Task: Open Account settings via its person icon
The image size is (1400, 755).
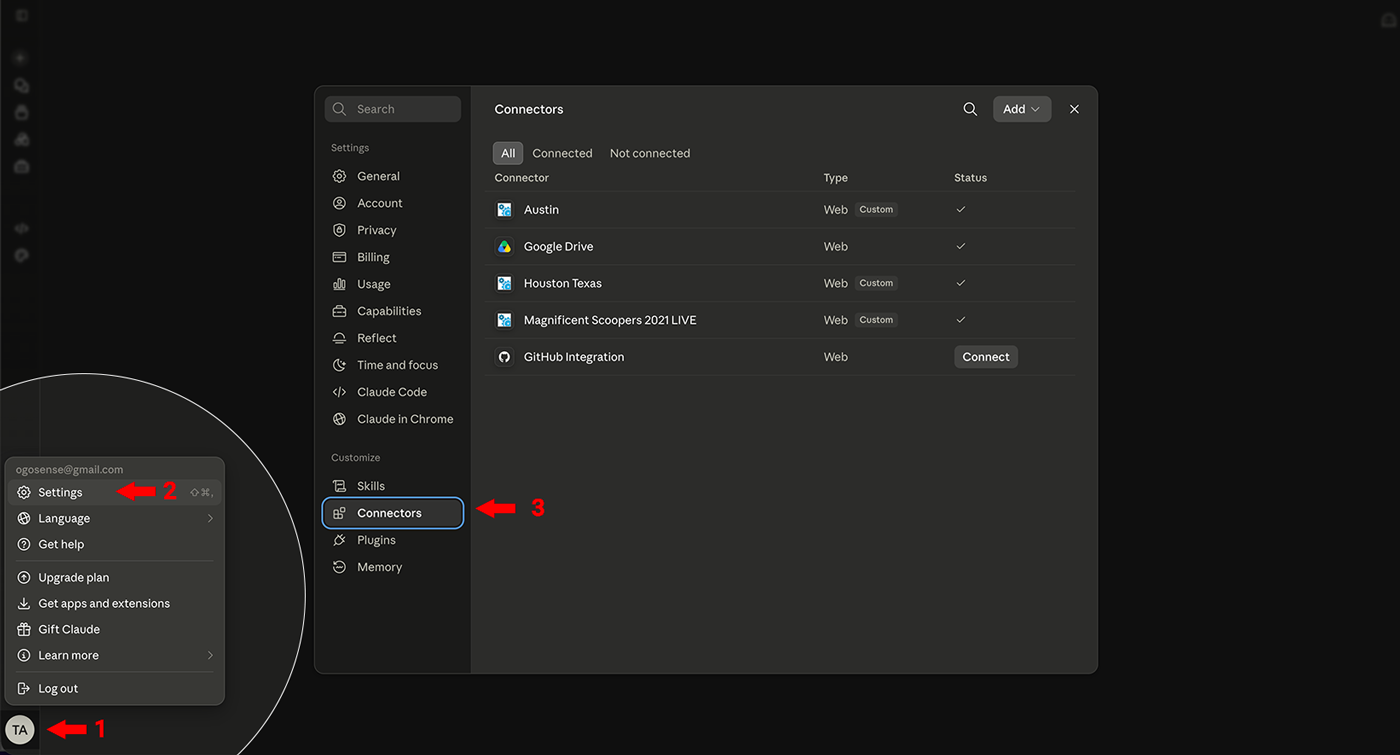Action: pos(339,203)
